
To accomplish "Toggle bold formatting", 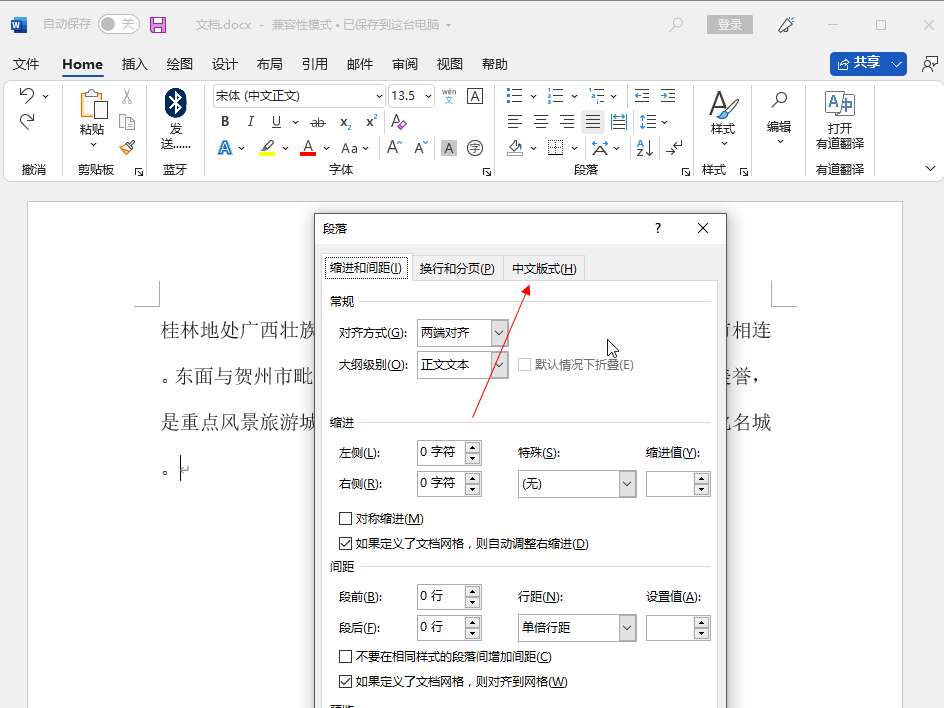I will pyautogui.click(x=225, y=122).
